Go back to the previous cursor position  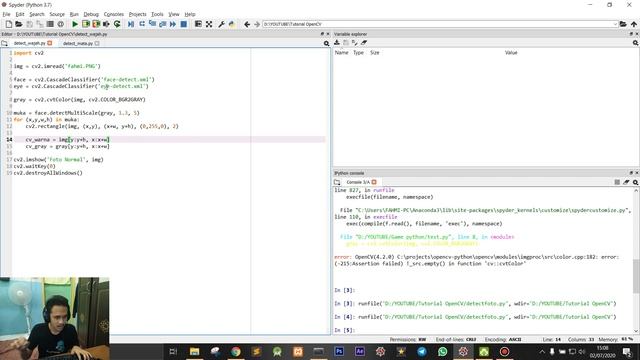click(247, 24)
